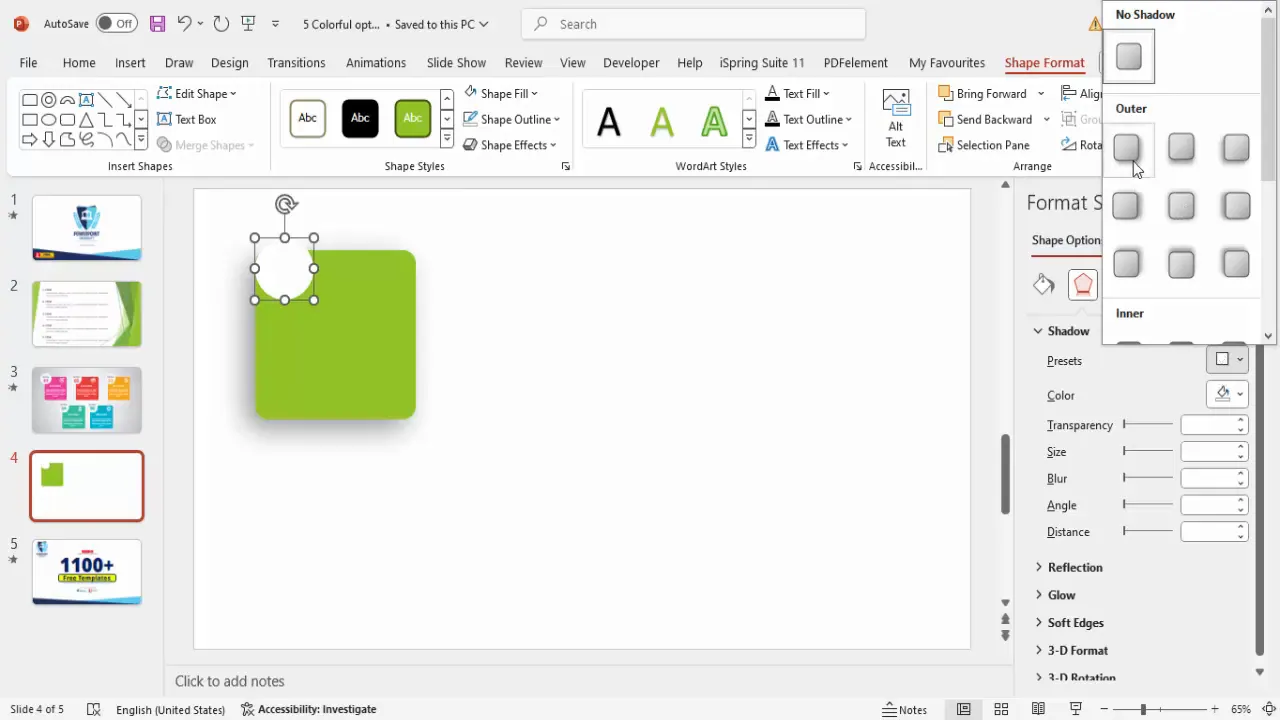1280x720 pixels.
Task: Open Fill & Line paint bucket tab
Action: [1044, 285]
